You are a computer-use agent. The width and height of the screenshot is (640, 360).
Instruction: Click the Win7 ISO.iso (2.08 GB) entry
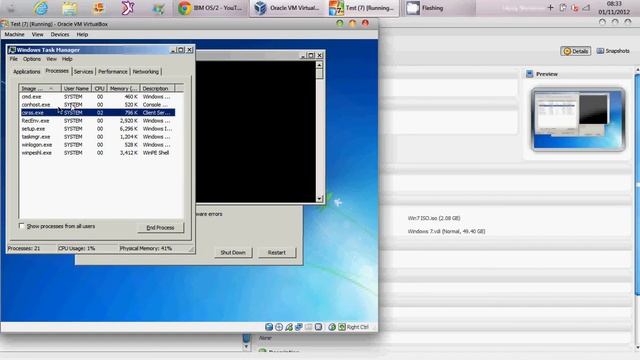434,218
